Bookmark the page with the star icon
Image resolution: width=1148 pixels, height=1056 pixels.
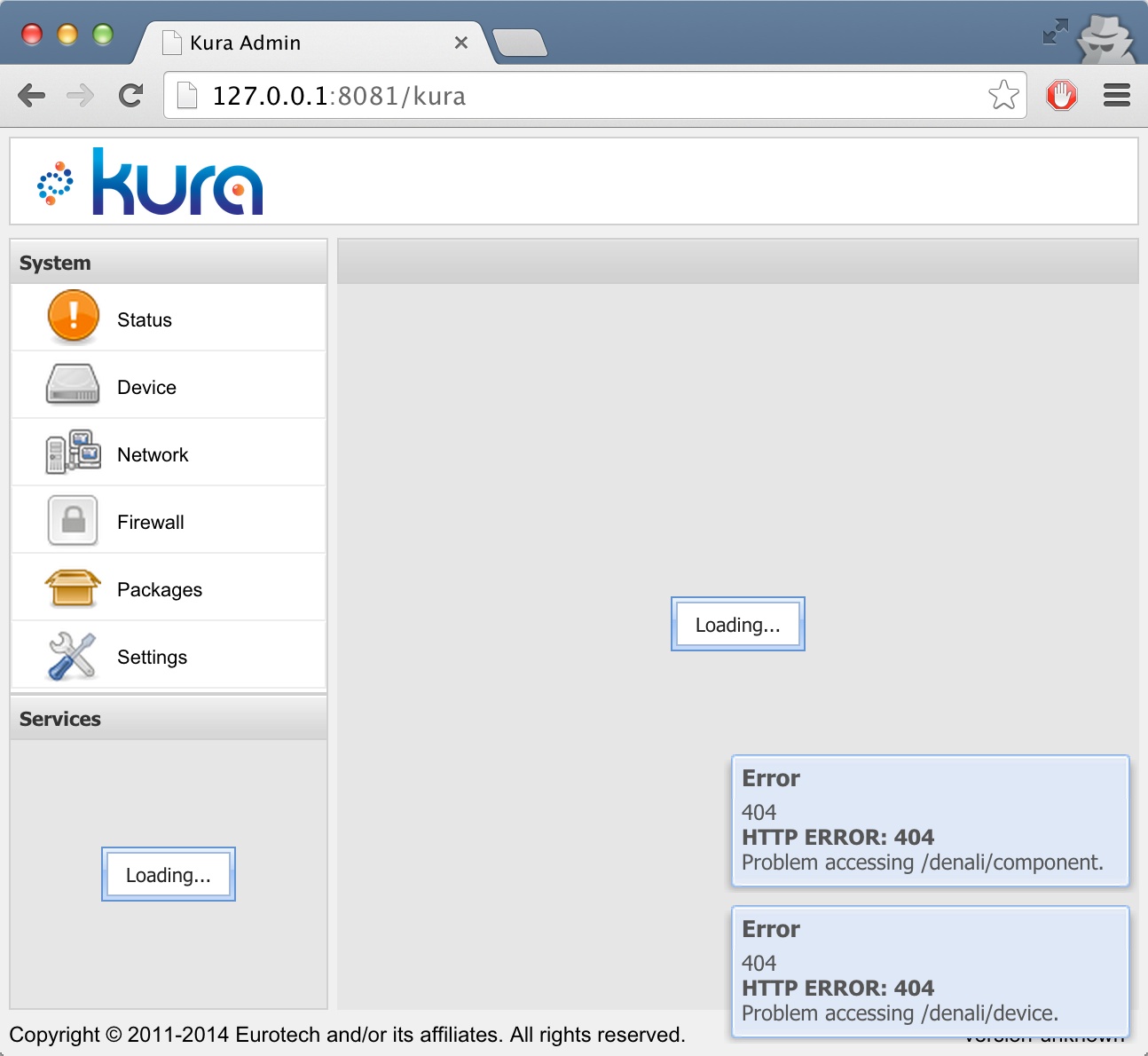[x=1003, y=95]
